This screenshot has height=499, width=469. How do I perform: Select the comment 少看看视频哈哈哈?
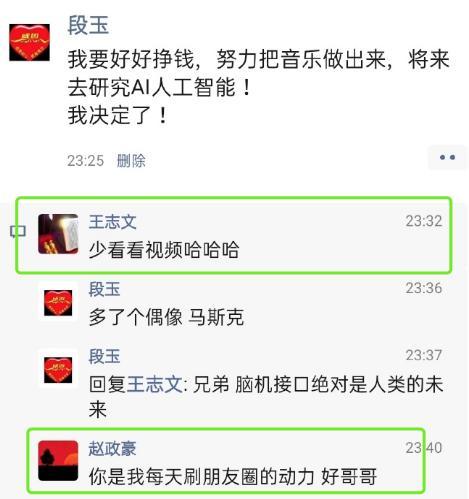(164, 250)
